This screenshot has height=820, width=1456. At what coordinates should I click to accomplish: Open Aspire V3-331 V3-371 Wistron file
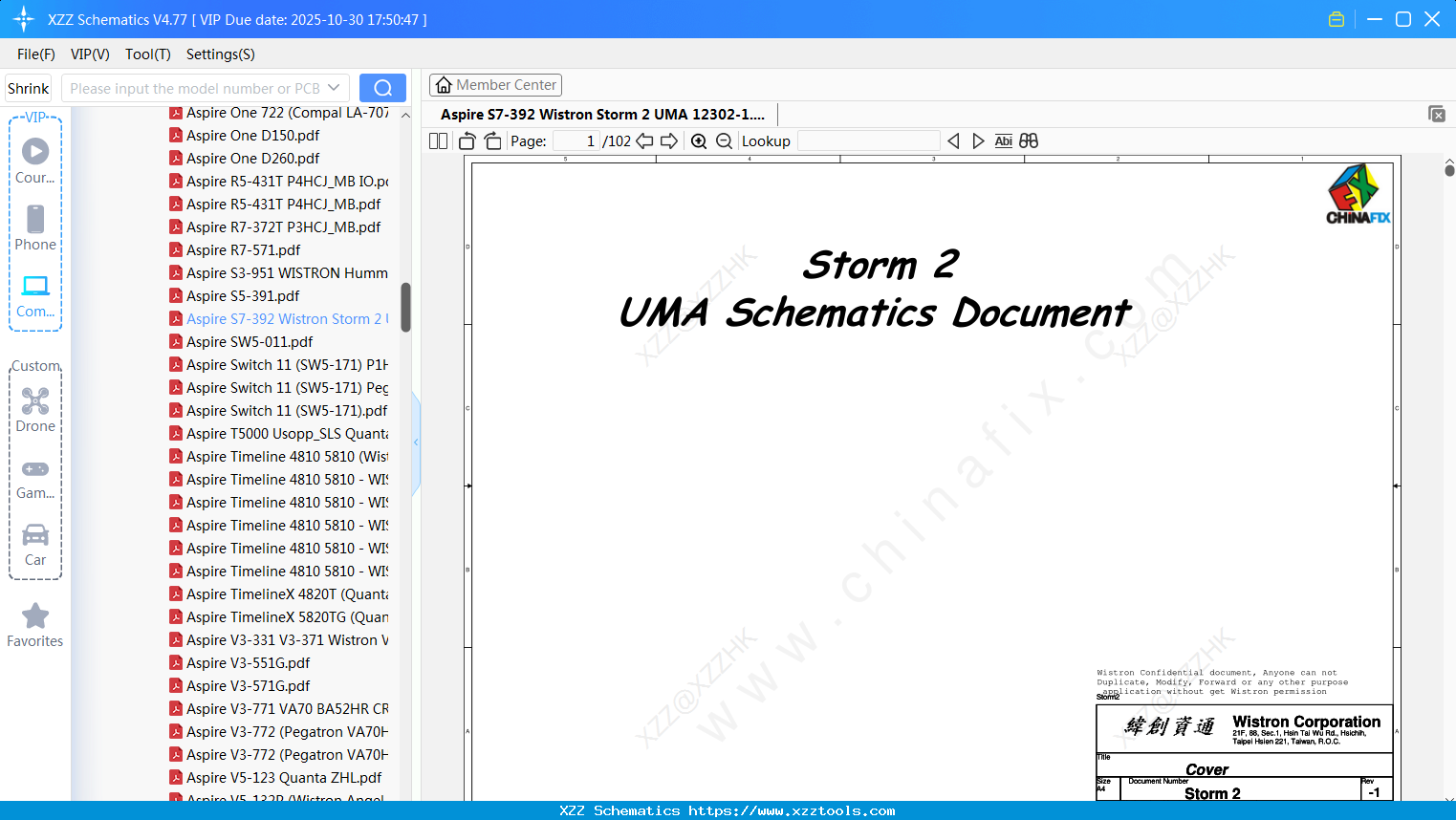(x=279, y=640)
